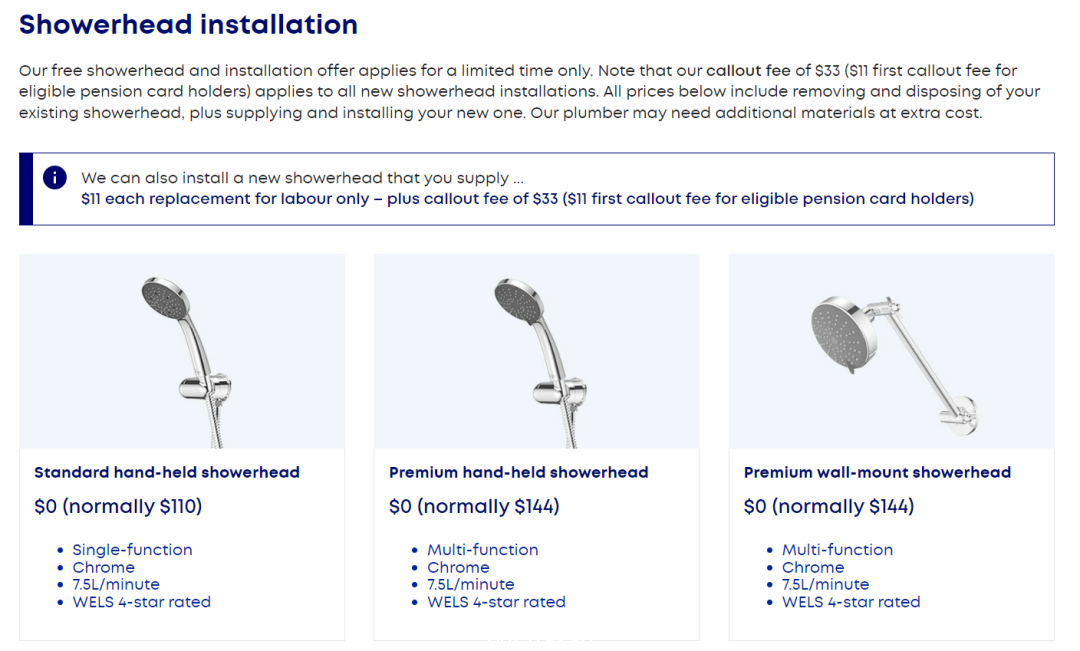Screen dimensions: 1080x651
Task: Click the hand-held $0 (normally $144) price
Action: (x=474, y=506)
